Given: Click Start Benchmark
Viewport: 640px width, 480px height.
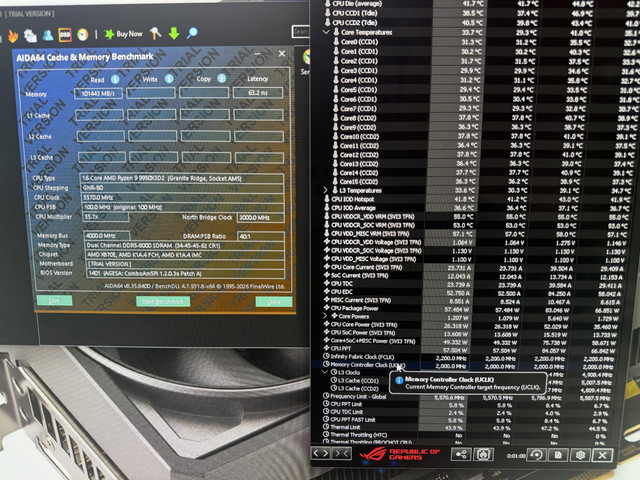Looking at the screenshot, I should (x=163, y=302).
